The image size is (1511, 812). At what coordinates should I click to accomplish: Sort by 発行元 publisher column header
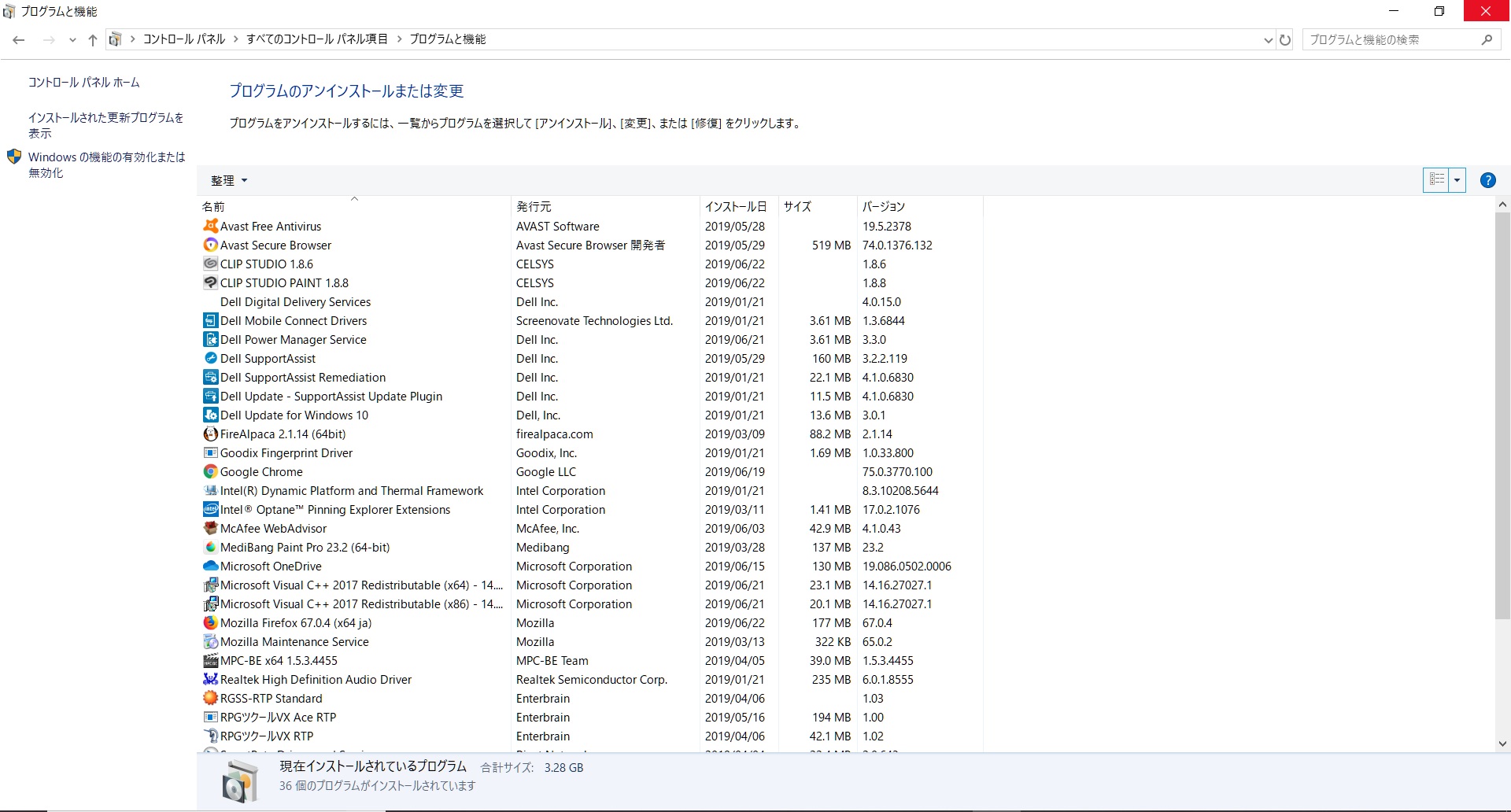[534, 206]
